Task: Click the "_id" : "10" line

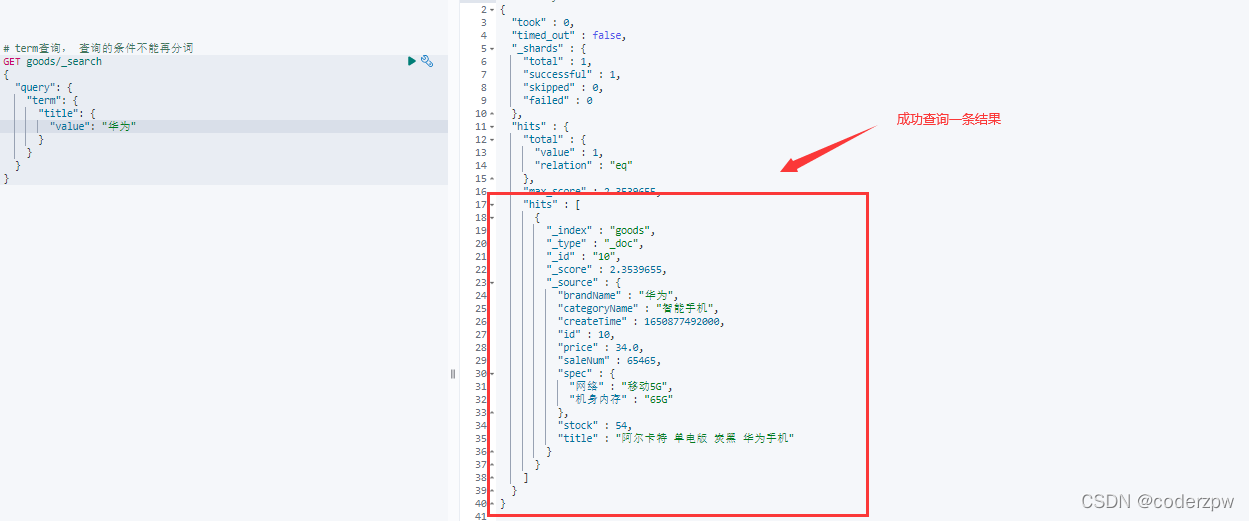Action: [x=585, y=256]
